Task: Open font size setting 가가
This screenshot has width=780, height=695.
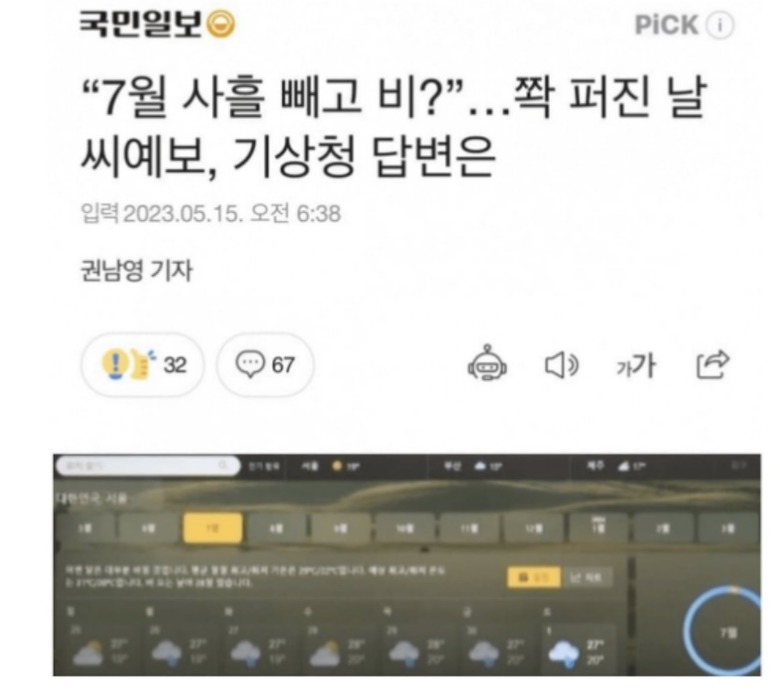Action: [636, 366]
